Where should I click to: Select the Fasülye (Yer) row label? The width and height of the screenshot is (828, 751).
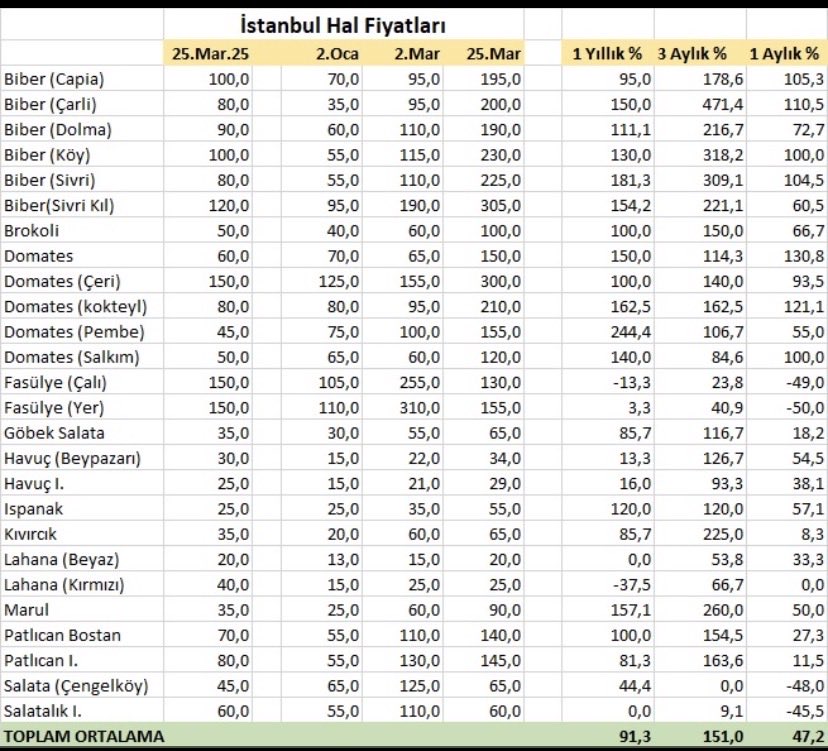coord(54,408)
